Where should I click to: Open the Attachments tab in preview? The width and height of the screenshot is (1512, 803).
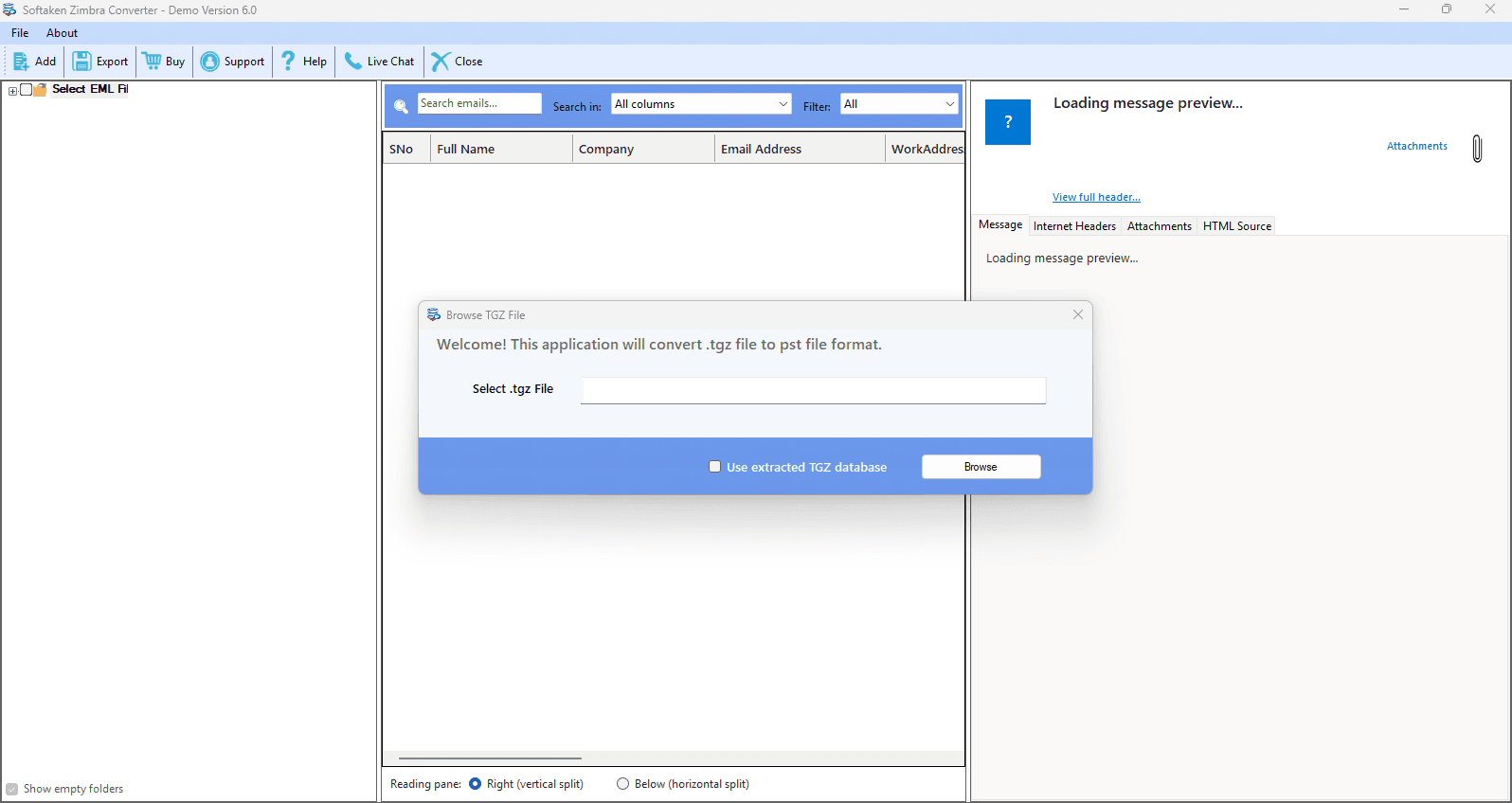pos(1160,226)
